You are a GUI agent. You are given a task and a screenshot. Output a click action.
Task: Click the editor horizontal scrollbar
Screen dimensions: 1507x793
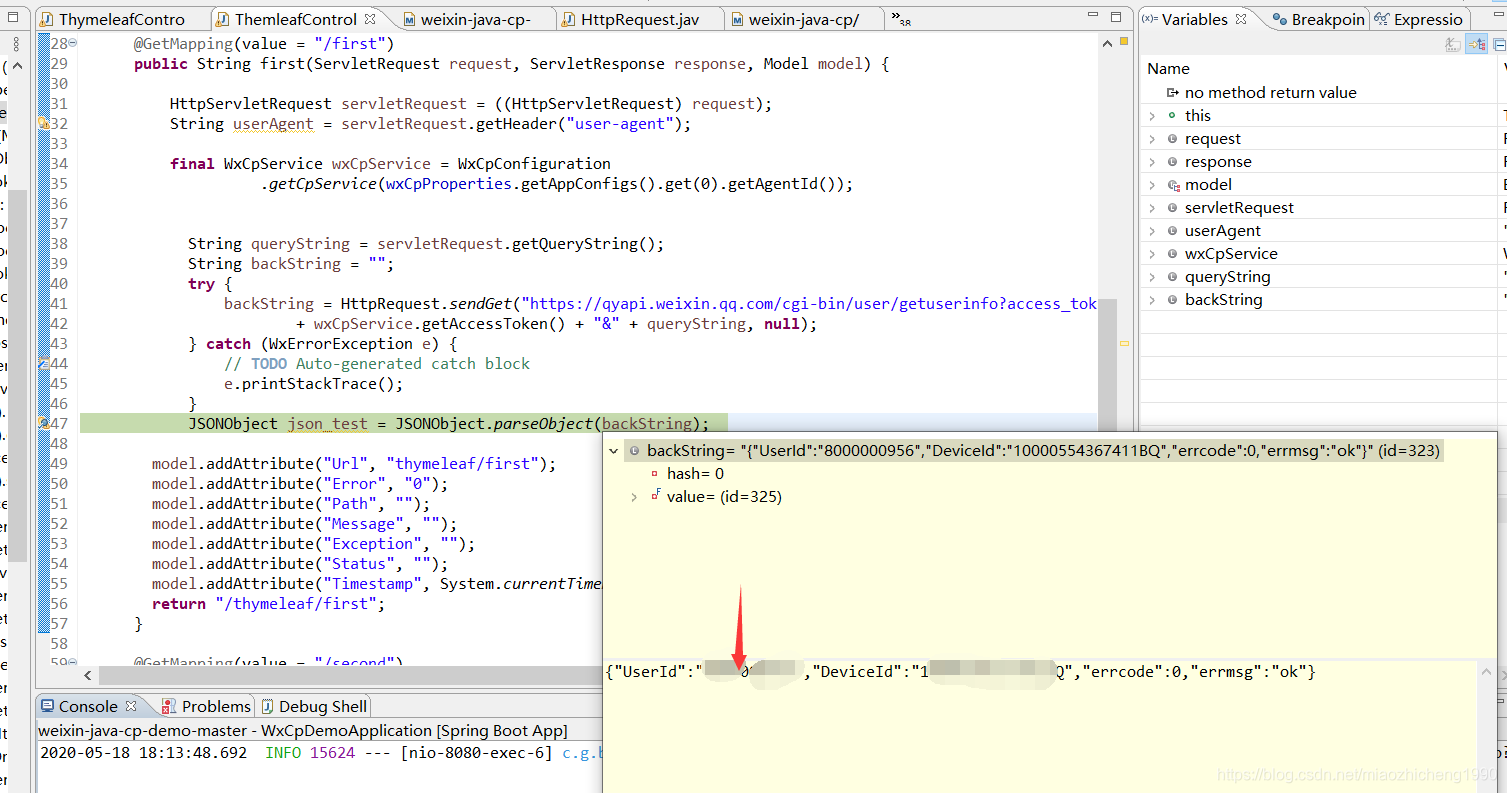350,676
